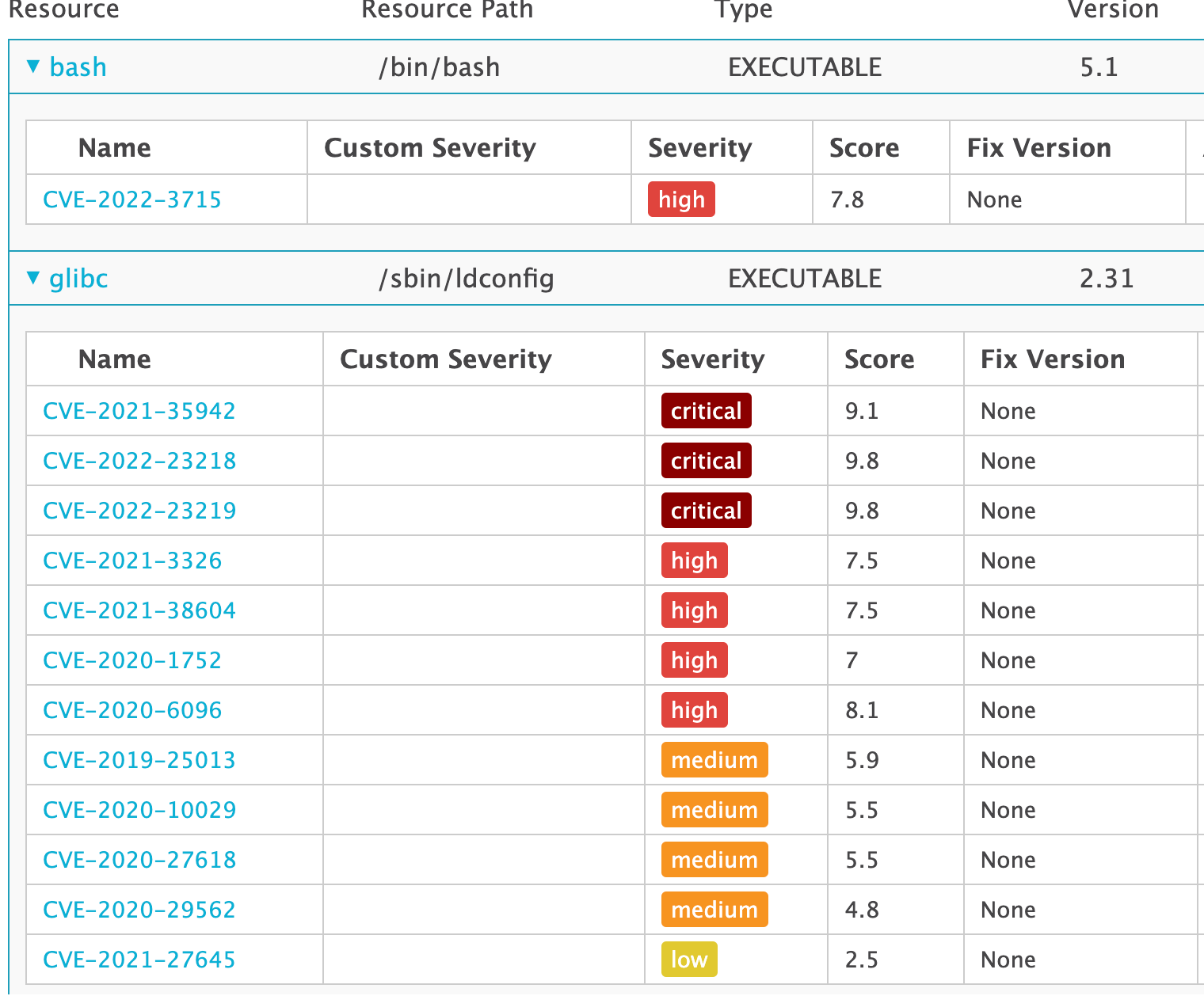Click the Severity column header

(x=713, y=359)
